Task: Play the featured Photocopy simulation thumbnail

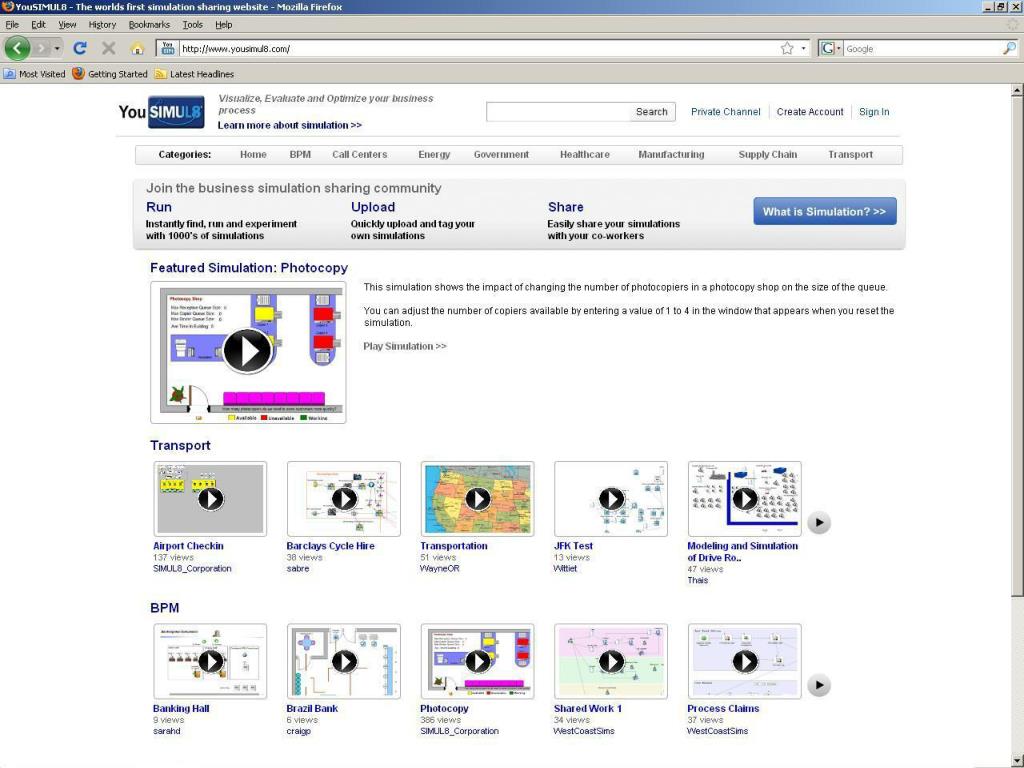Action: click(248, 352)
